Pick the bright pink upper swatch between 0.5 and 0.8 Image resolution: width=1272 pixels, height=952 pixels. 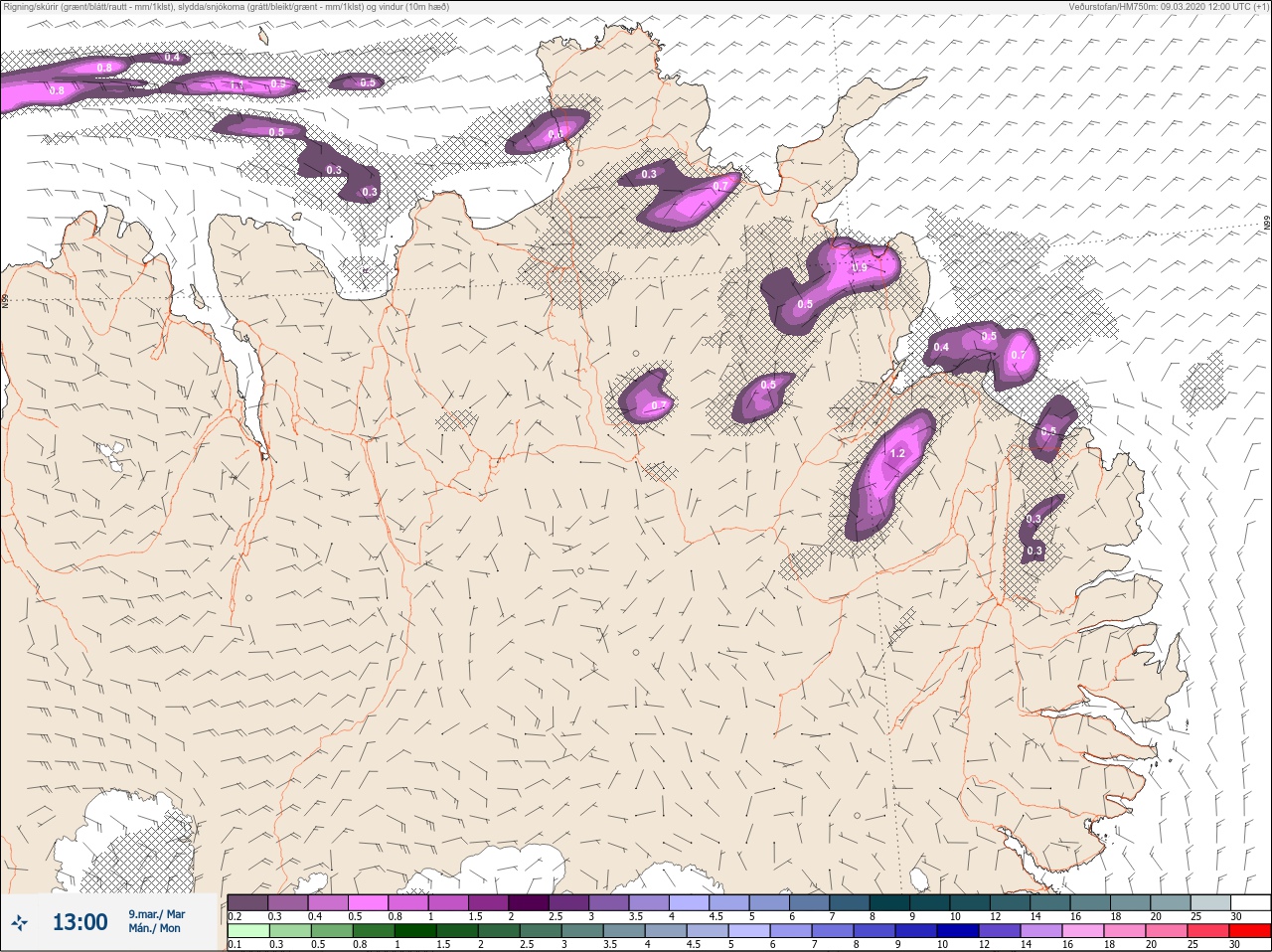368,902
